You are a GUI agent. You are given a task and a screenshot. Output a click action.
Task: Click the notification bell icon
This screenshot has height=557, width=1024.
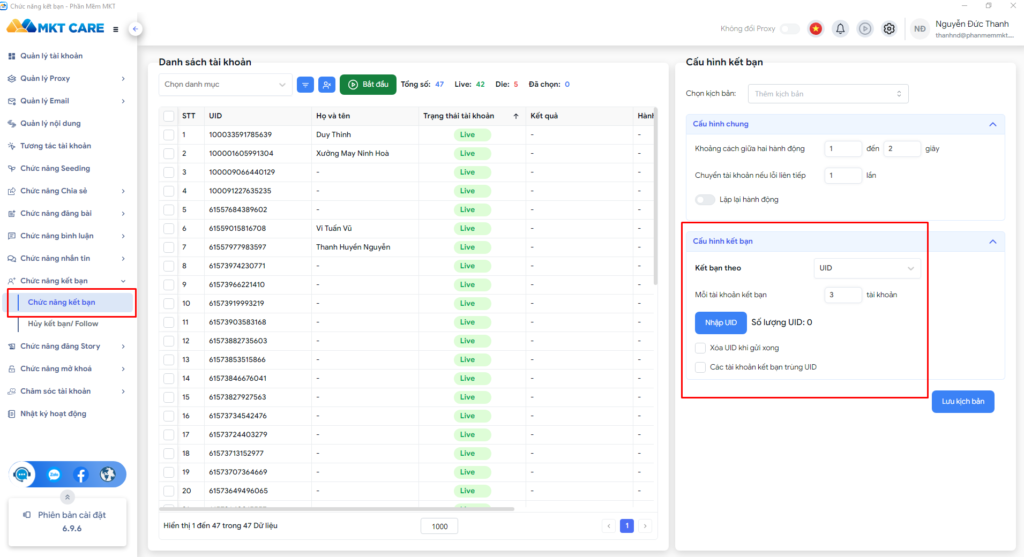click(840, 29)
